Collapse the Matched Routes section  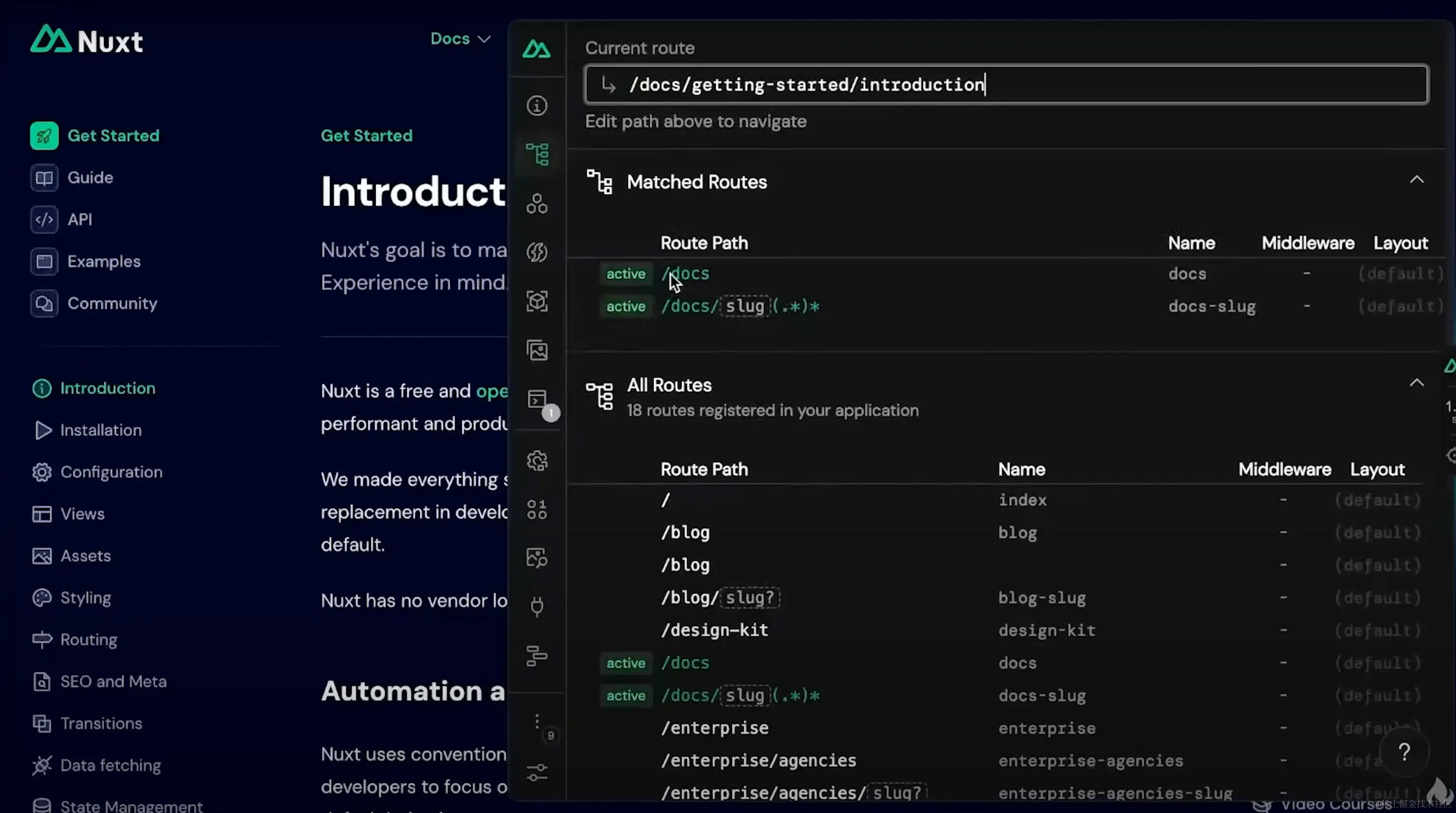point(1416,180)
